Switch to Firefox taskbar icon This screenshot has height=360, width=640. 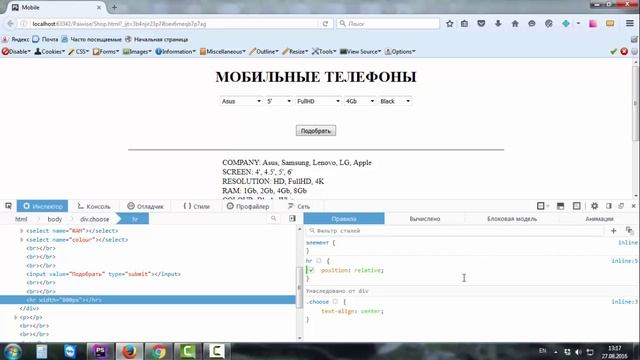click(x=129, y=351)
